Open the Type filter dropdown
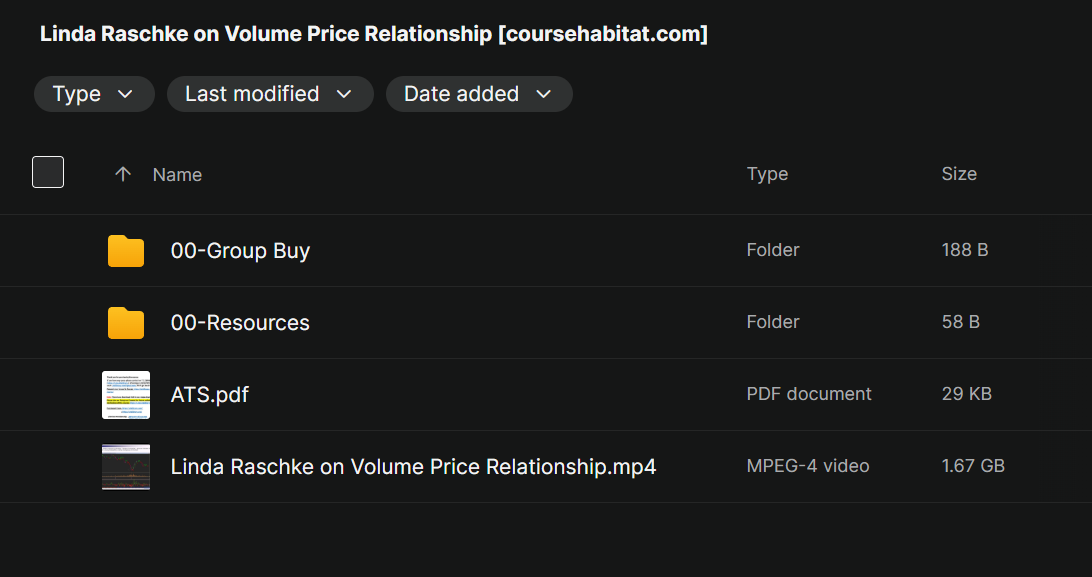This screenshot has height=577, width=1092. (x=94, y=94)
